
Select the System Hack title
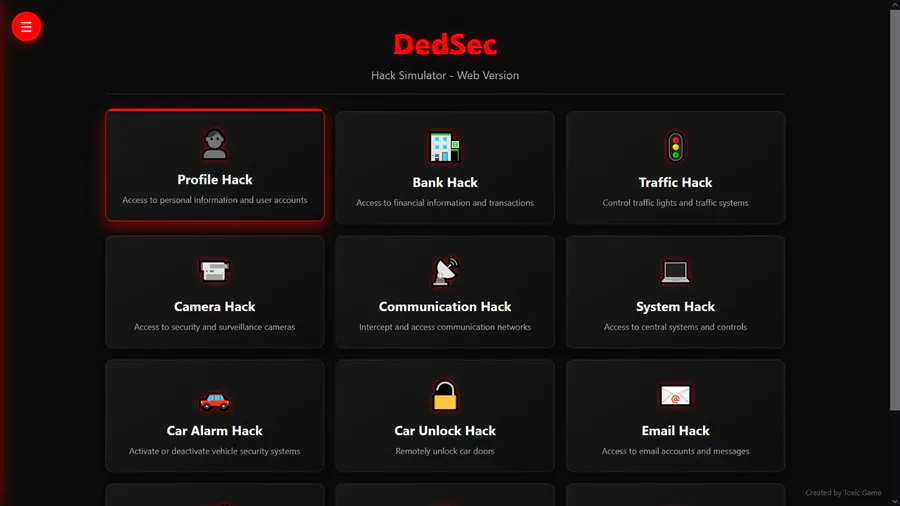[676, 306]
